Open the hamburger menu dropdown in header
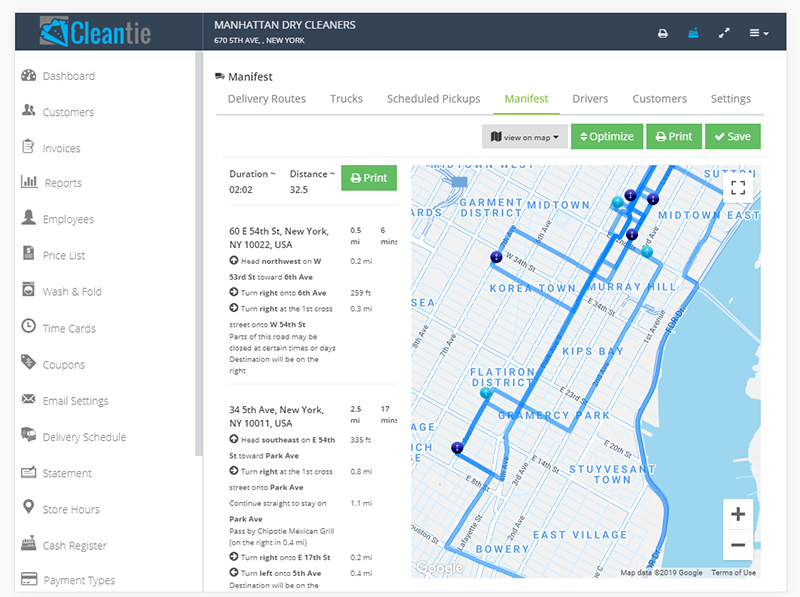The image size is (800, 597). [759, 33]
